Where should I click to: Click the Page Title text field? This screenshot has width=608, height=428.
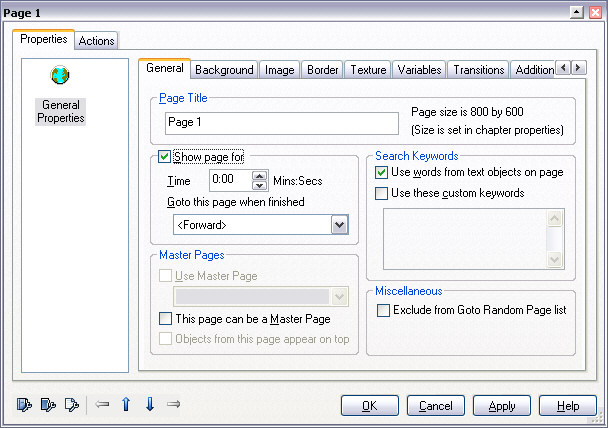pos(282,123)
